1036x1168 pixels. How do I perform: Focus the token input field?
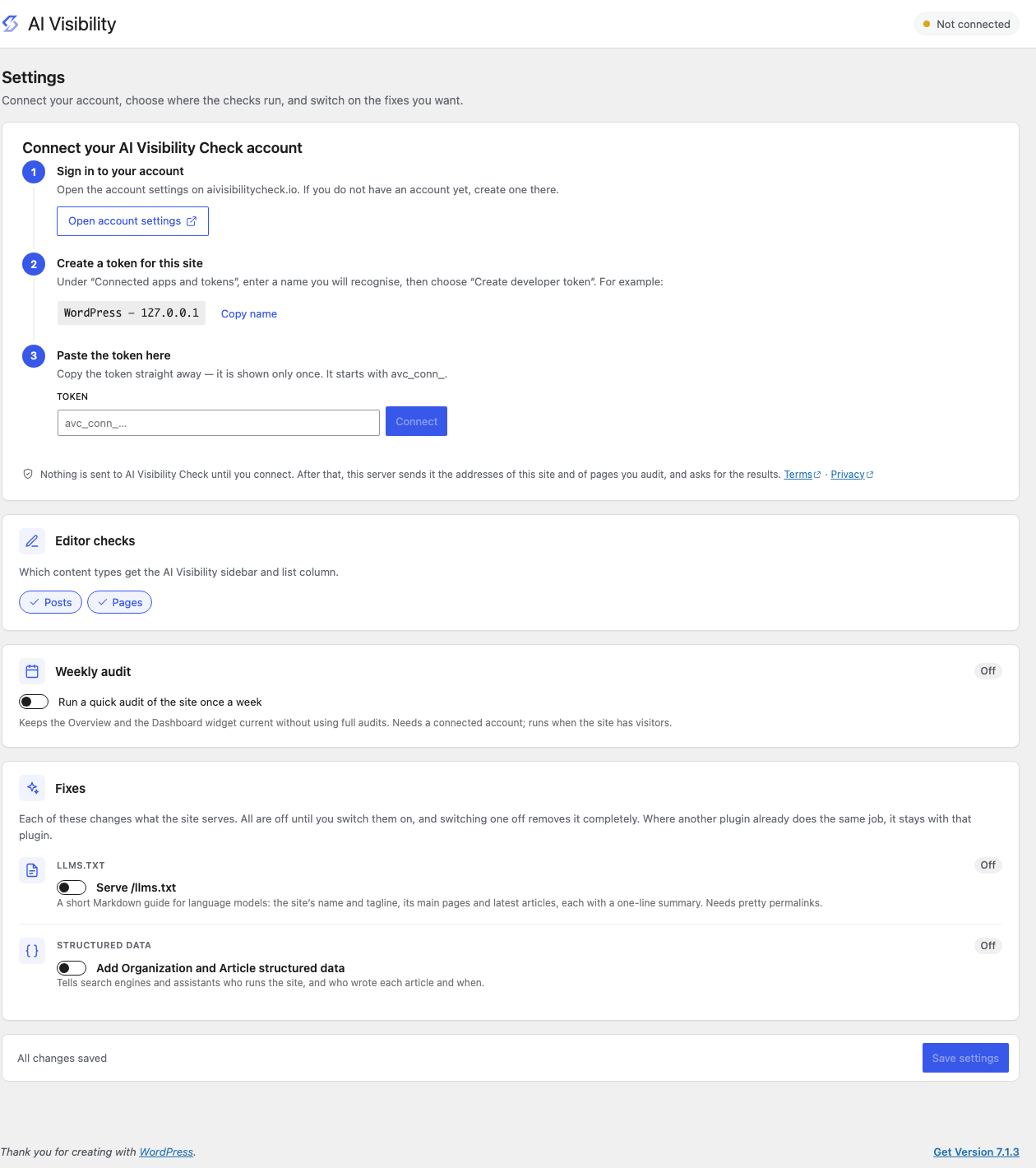coord(218,423)
